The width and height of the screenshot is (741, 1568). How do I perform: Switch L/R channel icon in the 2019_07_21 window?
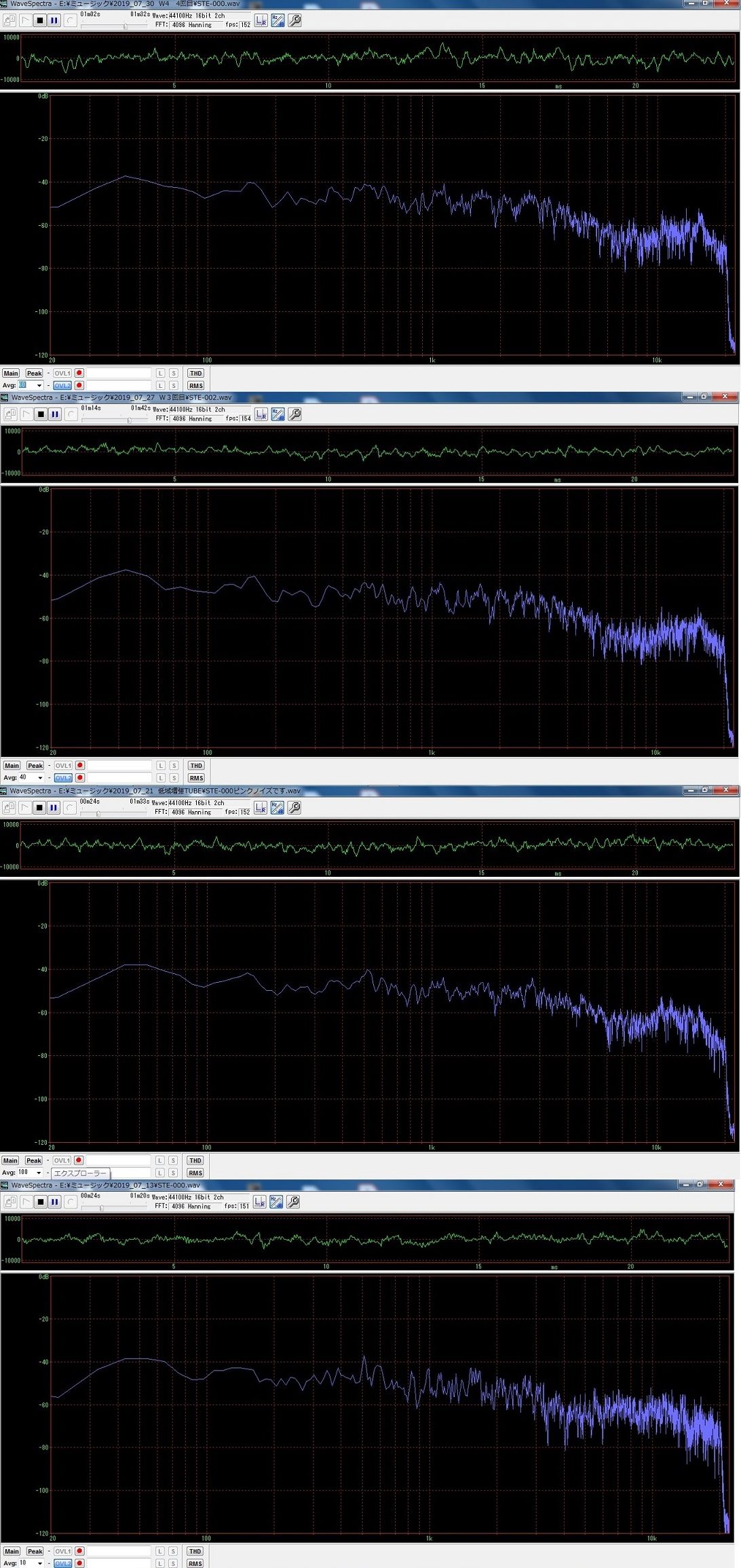[261, 807]
